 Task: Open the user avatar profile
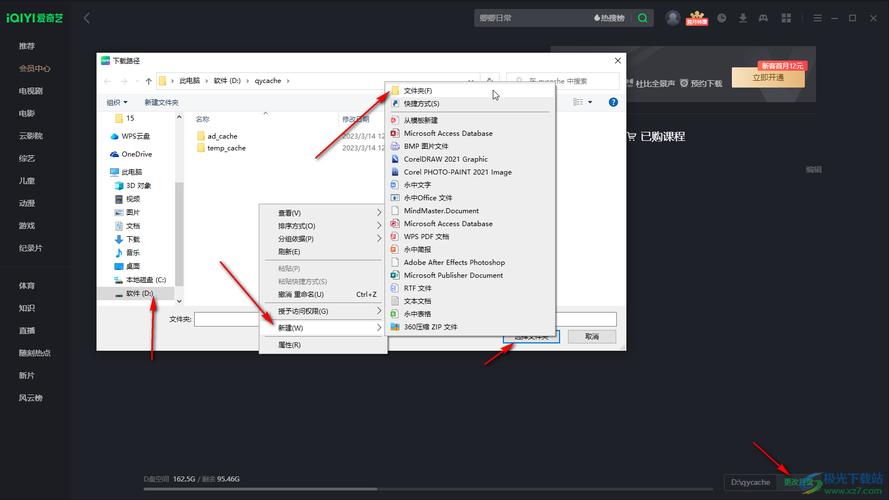(x=672, y=18)
